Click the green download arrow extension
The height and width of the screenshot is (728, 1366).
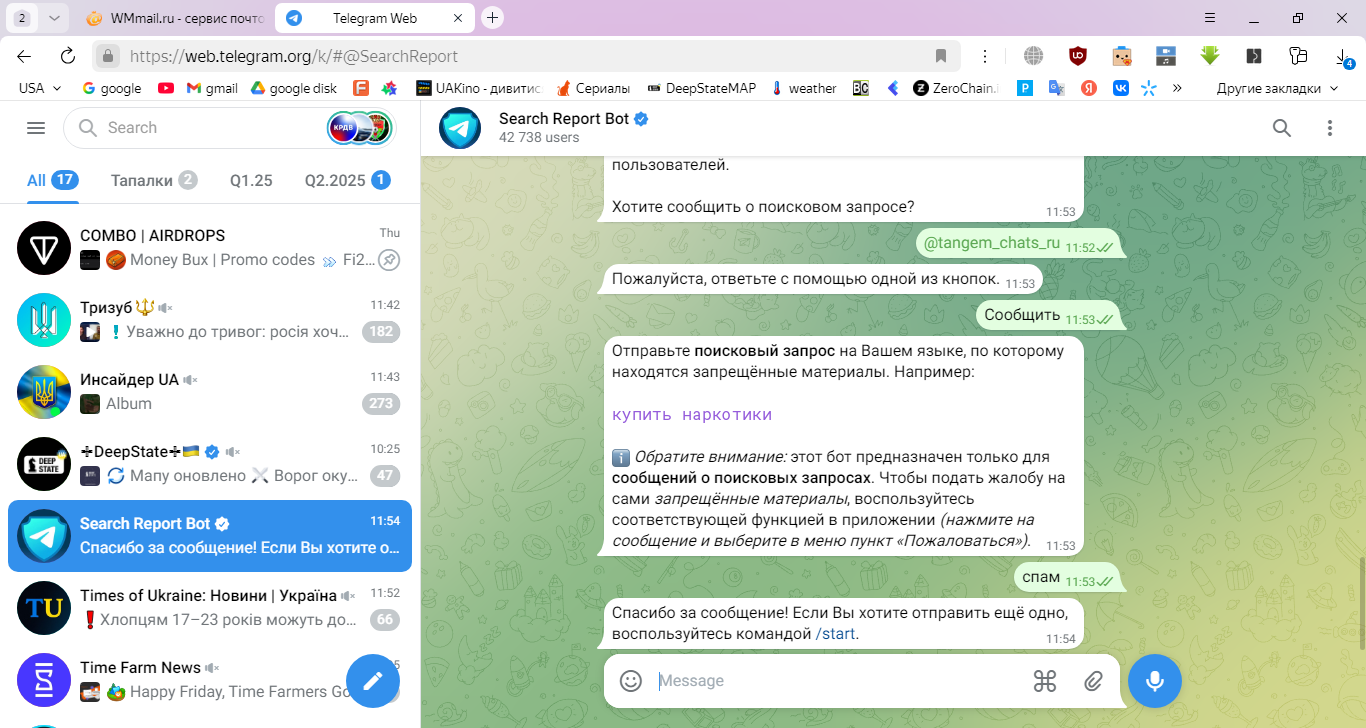click(x=1210, y=56)
